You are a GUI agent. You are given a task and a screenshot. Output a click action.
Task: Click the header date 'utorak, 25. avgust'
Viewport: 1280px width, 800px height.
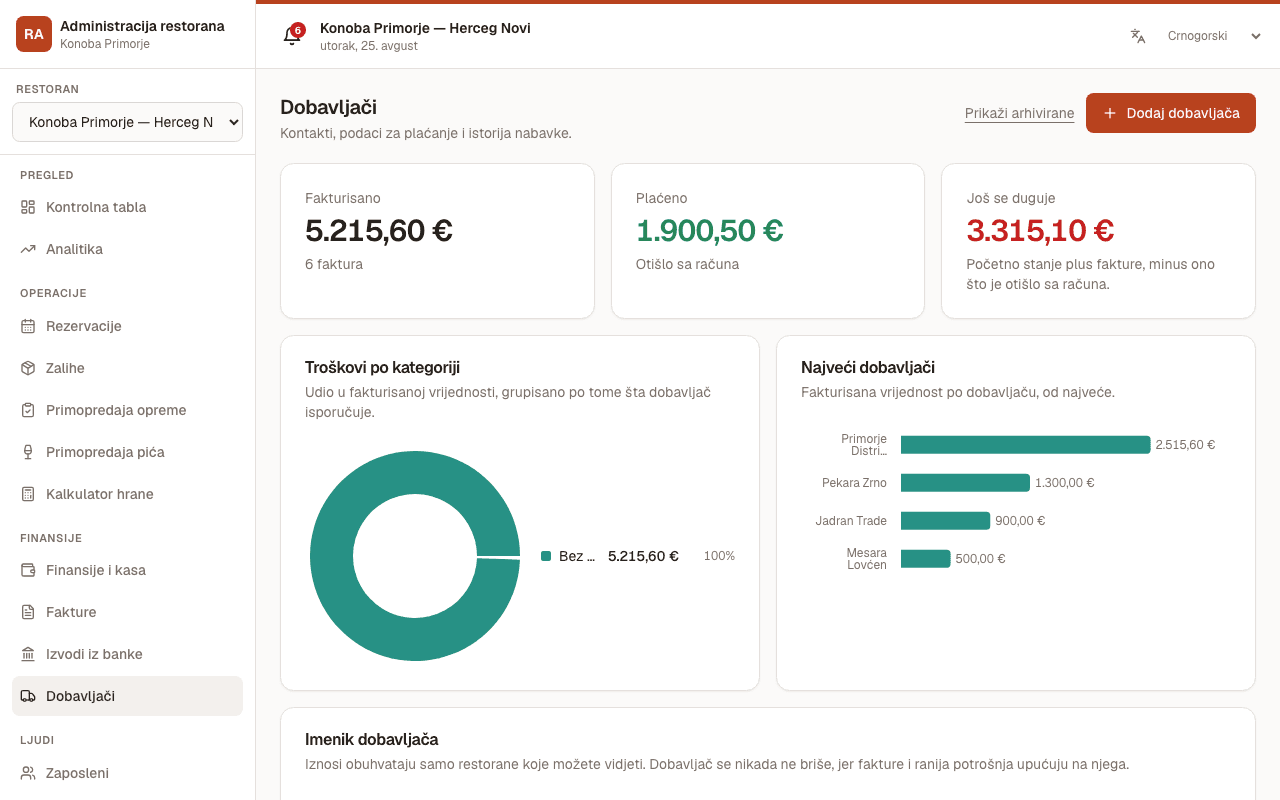[x=369, y=46]
